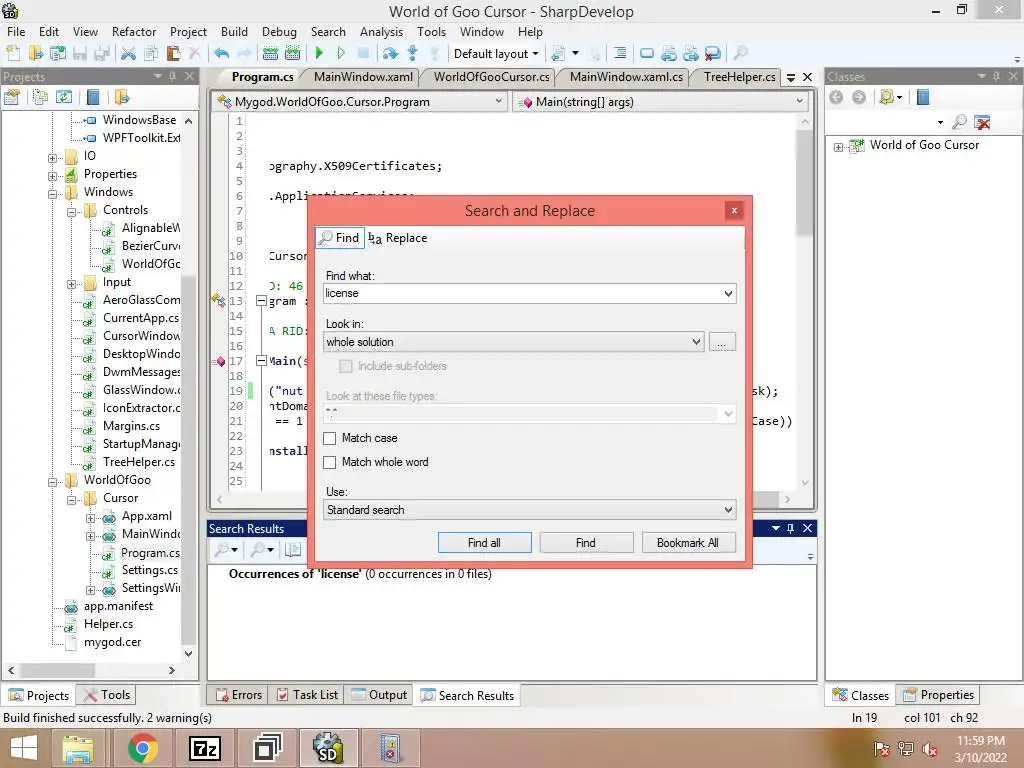Select TreeHelper.cs in the project tree
Image resolution: width=1024 pixels, height=768 pixels.
pyautogui.click(x=139, y=462)
